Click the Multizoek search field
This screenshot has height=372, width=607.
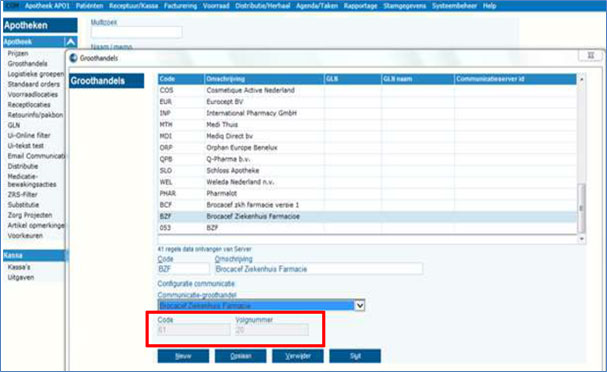click(136, 32)
